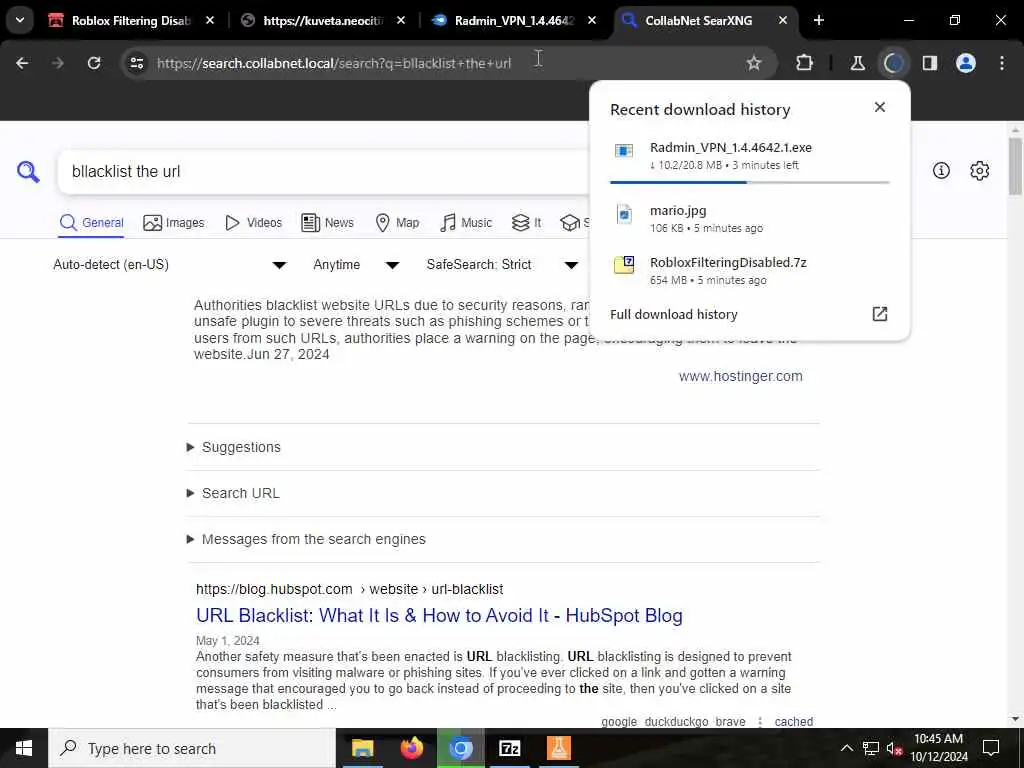Click the Radmin VPN download progress bar
Image resolution: width=1024 pixels, height=768 pixels.
749,182
